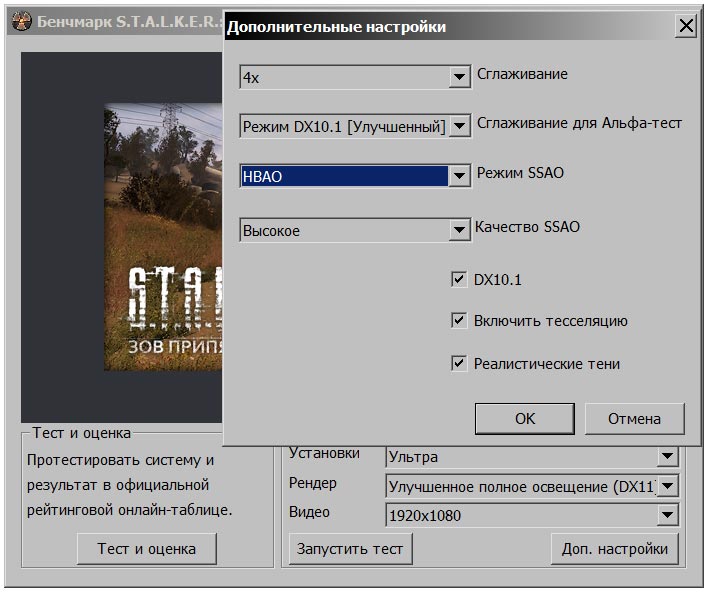Image resolution: width=709 pixels, height=593 pixels.
Task: Expand the Качество SSAO dropdown
Action: 459,231
